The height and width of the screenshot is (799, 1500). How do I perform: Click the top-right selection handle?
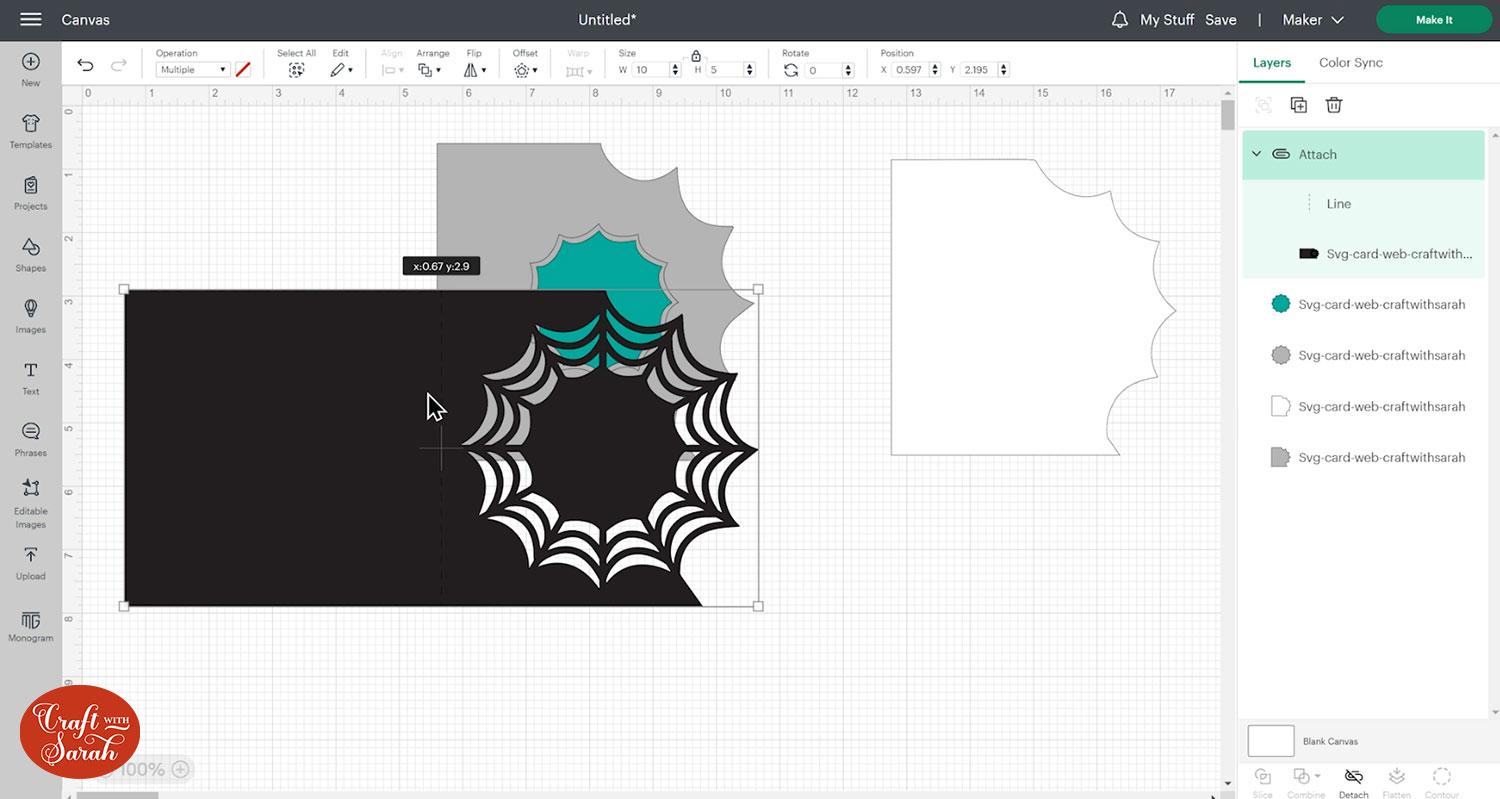pos(758,289)
